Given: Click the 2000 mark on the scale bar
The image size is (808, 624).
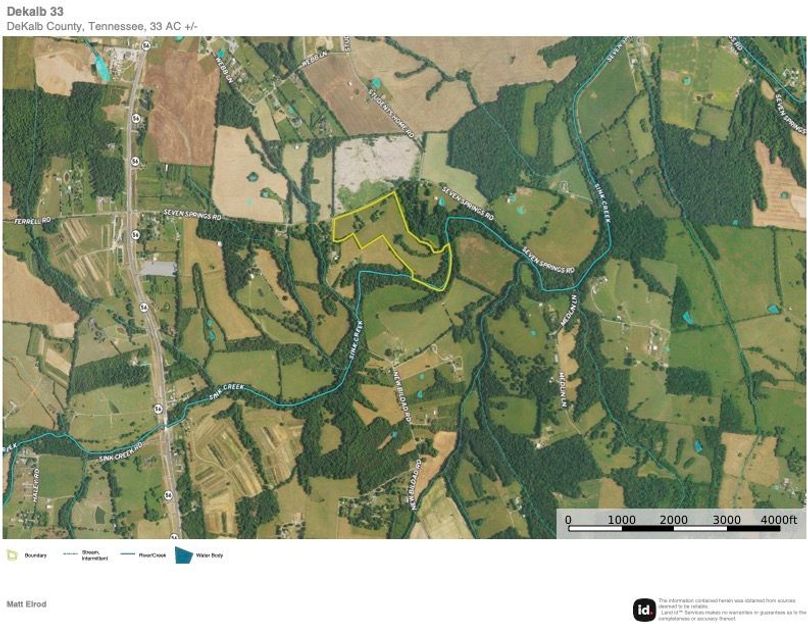Looking at the screenshot, I should [673, 520].
